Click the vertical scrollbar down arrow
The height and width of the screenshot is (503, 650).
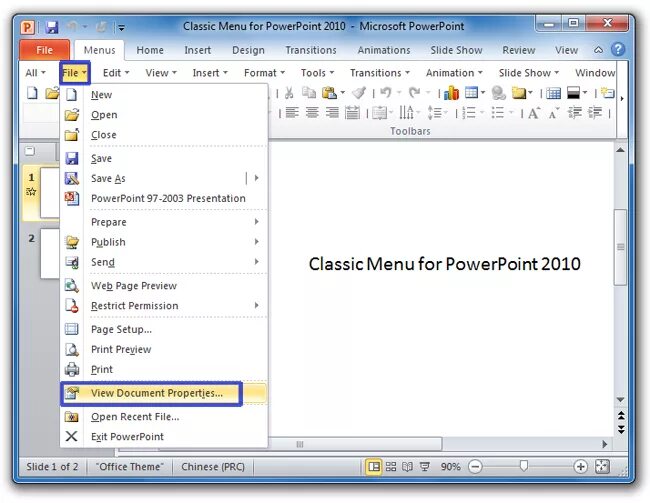tap(620, 400)
